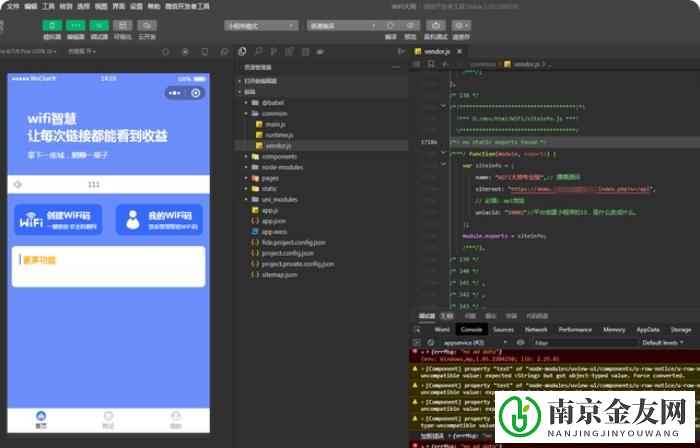Toggle the editor panel button
This screenshot has height=448, width=700.
[76, 25]
